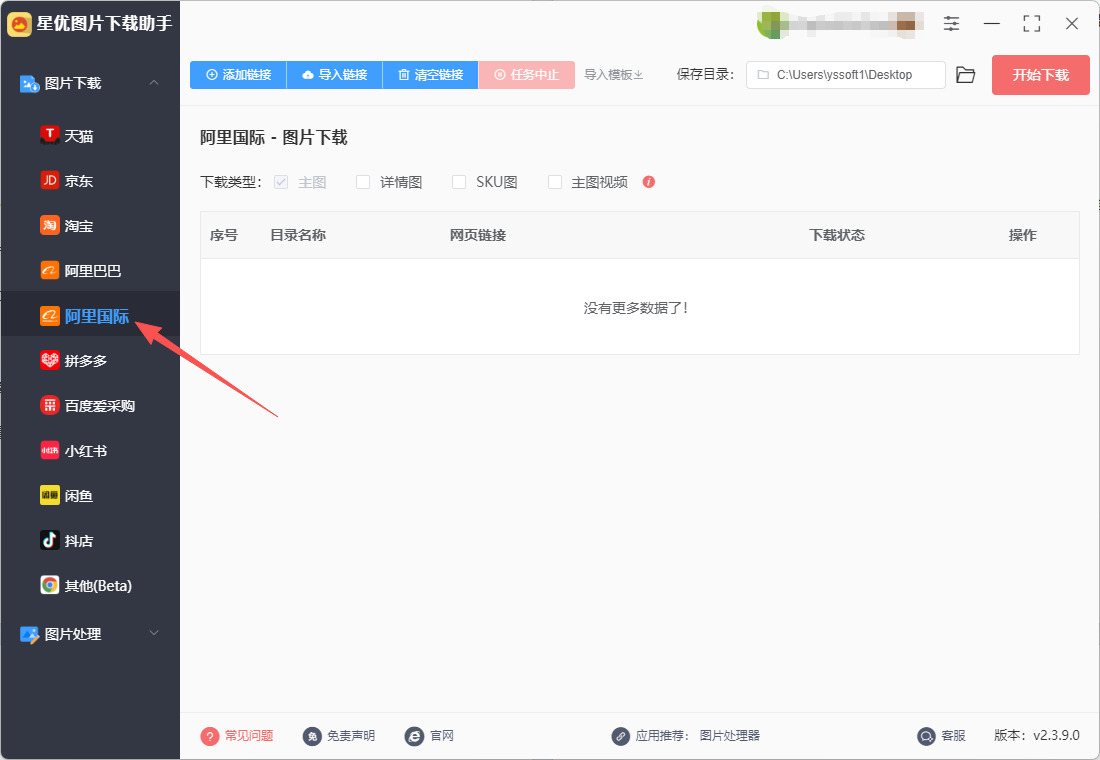
Task: Select the 抖店 TikTok-style icon
Action: 50,540
